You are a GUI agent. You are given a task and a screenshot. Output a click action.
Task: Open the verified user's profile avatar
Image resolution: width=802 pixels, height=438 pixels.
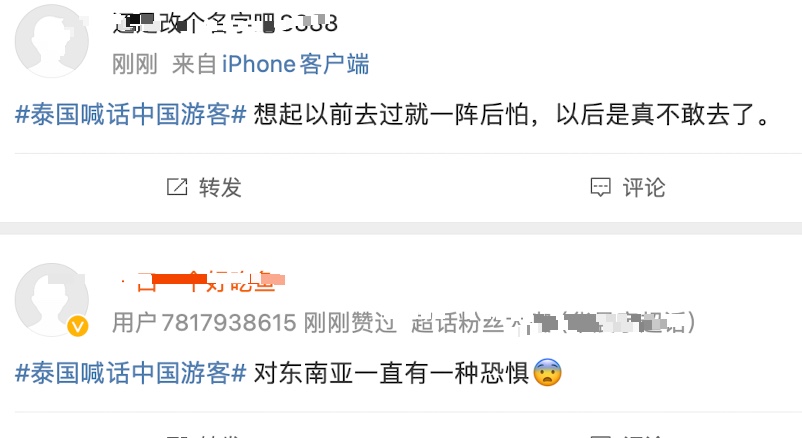(52, 300)
